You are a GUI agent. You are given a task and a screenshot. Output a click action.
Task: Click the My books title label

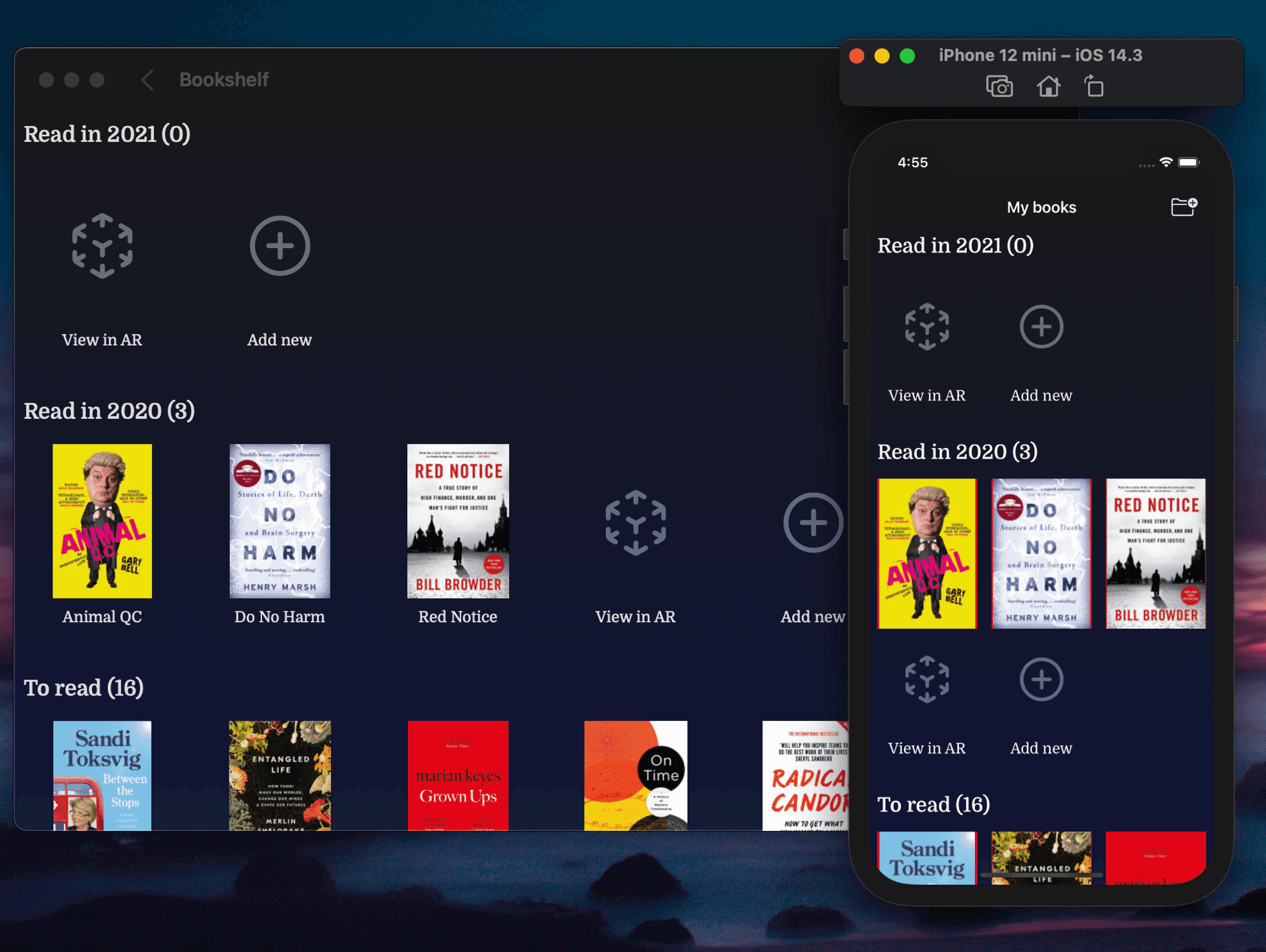(1042, 207)
